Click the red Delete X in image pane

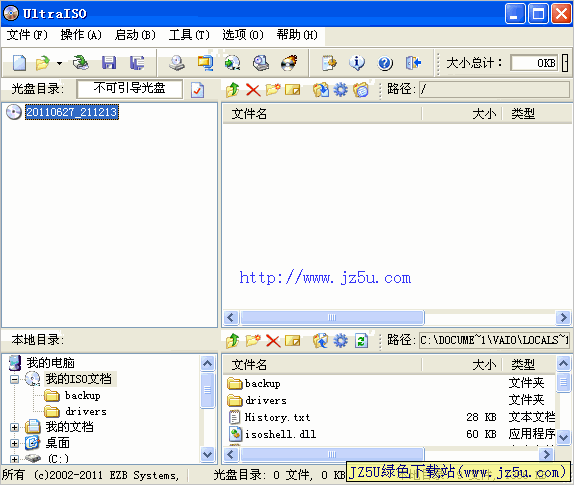point(253,90)
